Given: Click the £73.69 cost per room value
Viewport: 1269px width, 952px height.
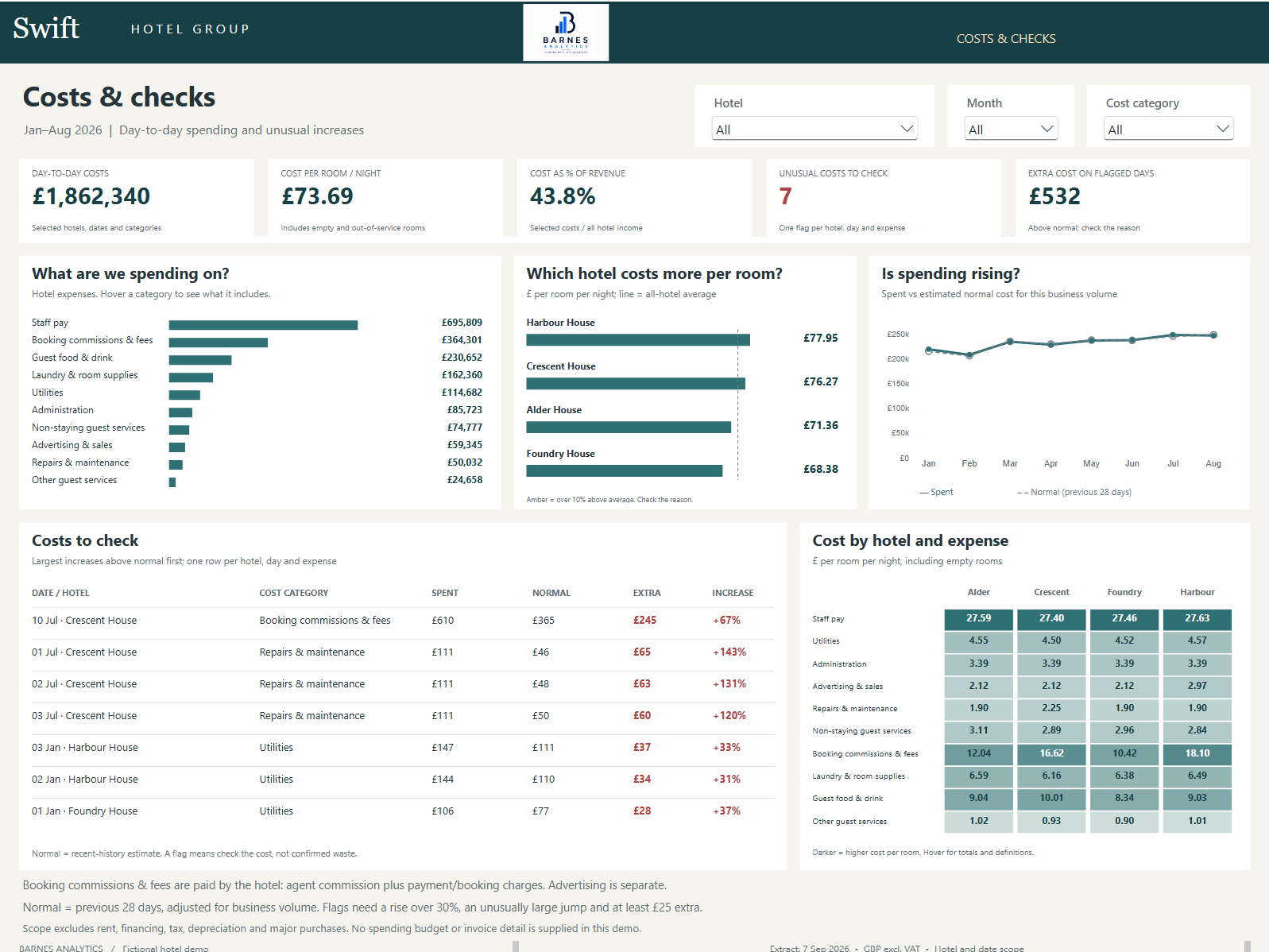Looking at the screenshot, I should pyautogui.click(x=317, y=196).
